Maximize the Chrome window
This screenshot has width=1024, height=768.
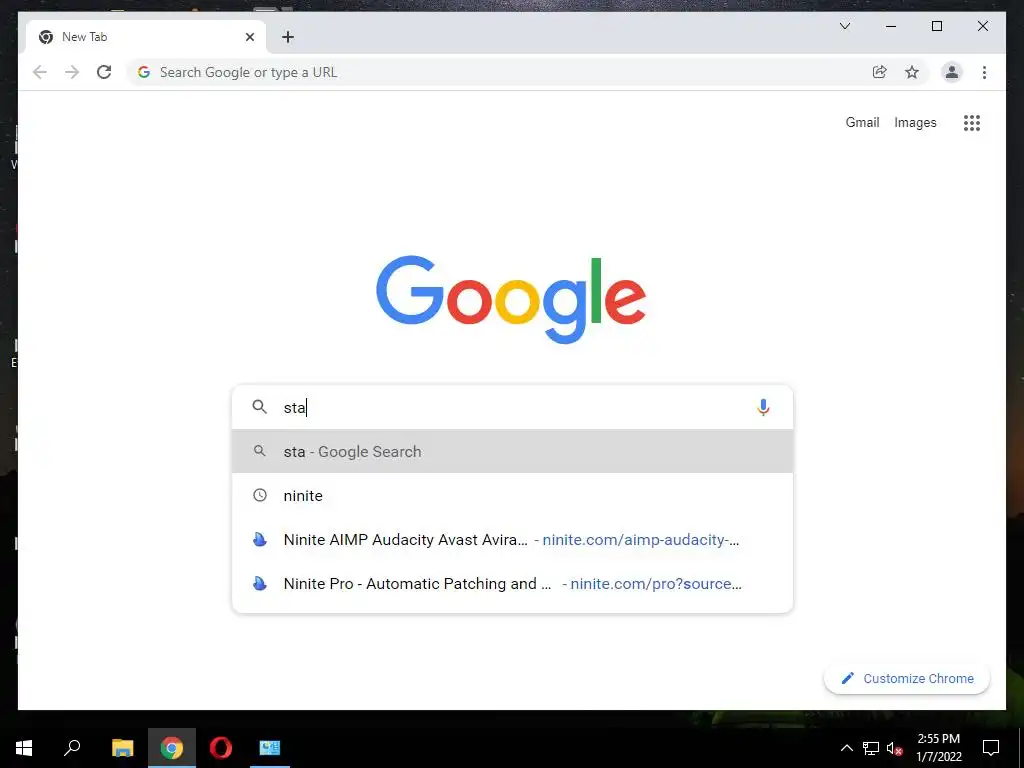936,26
